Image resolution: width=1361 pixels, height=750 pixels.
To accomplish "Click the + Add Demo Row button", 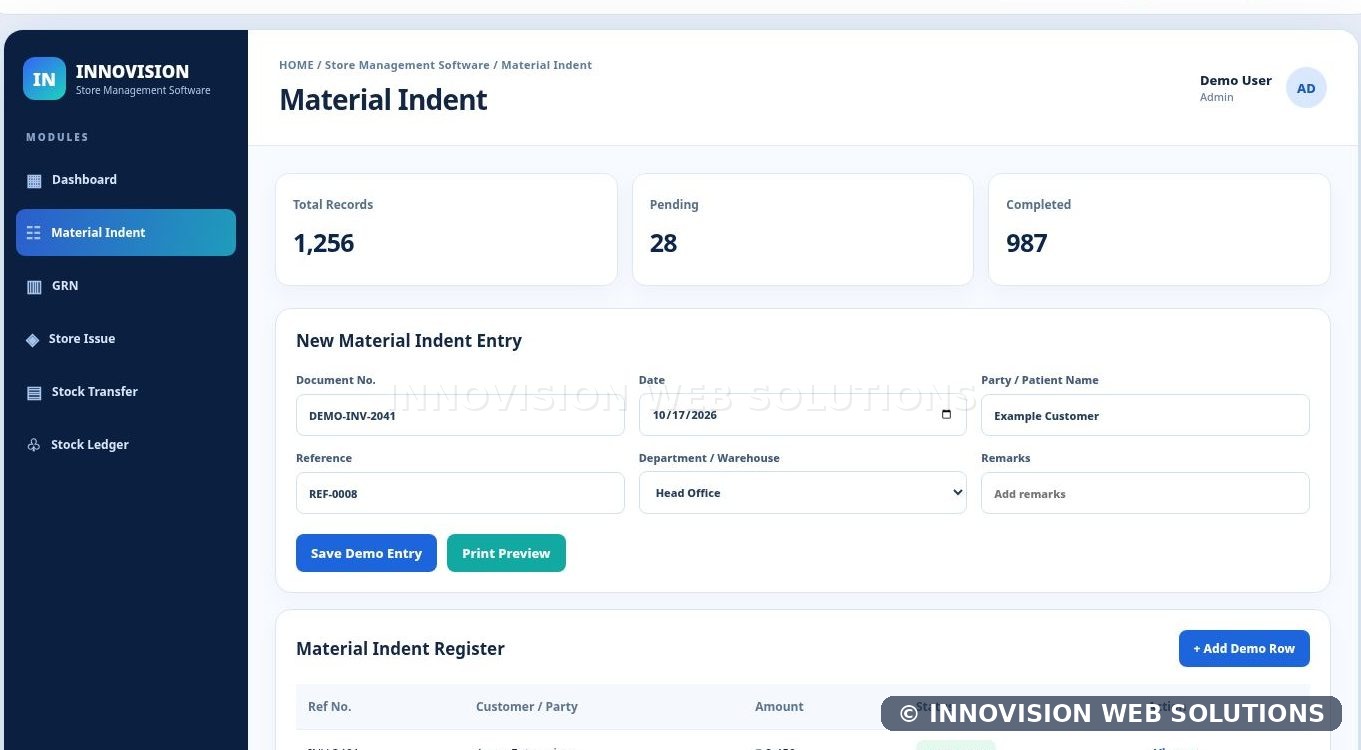I will pos(1244,648).
